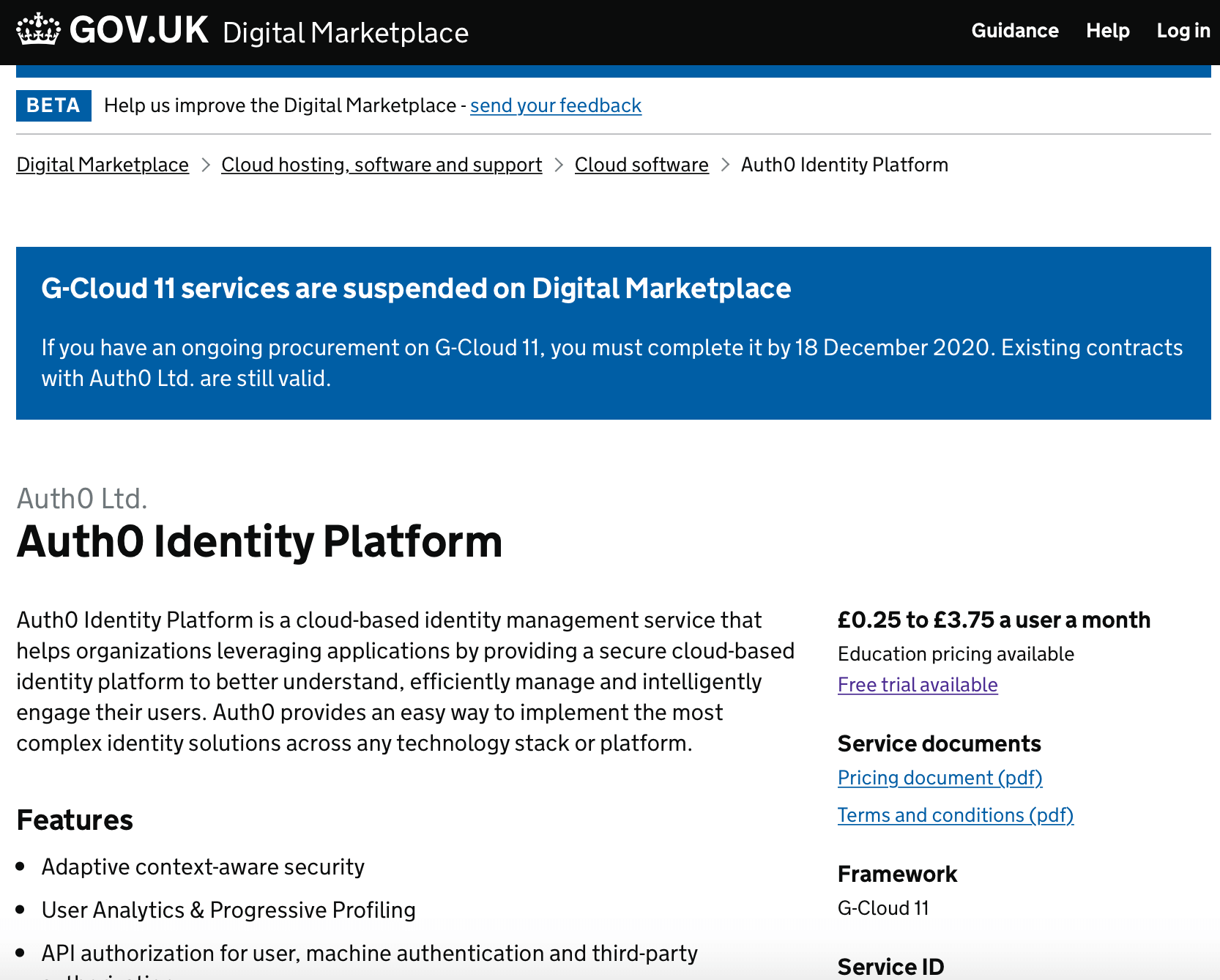
Task: Select the price £0.25 to £3.75 text
Action: (915, 620)
